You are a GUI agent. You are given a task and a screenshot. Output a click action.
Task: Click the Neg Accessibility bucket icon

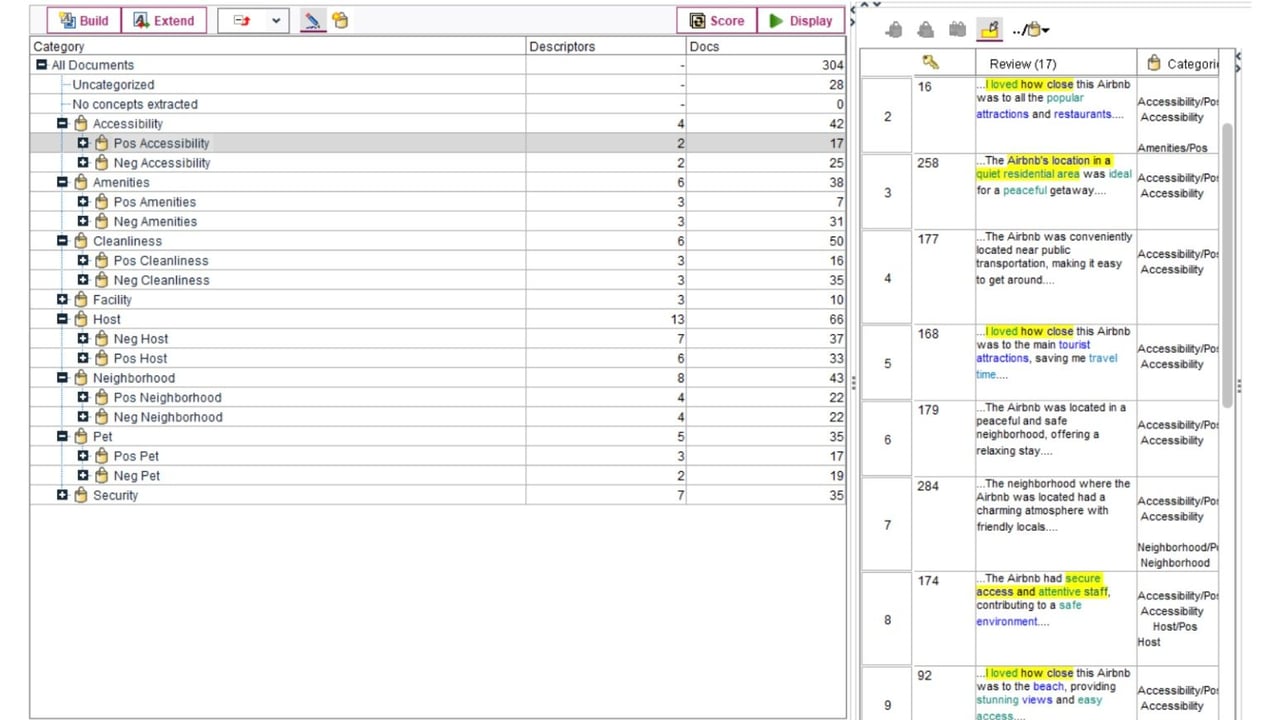tap(101, 163)
